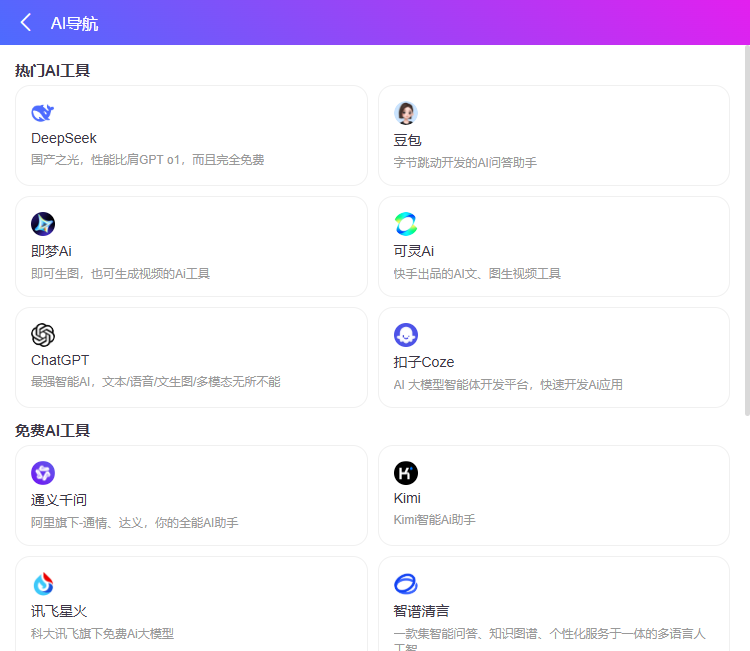
Task: Open the 讯飞星火 title link
Action: coord(59,611)
